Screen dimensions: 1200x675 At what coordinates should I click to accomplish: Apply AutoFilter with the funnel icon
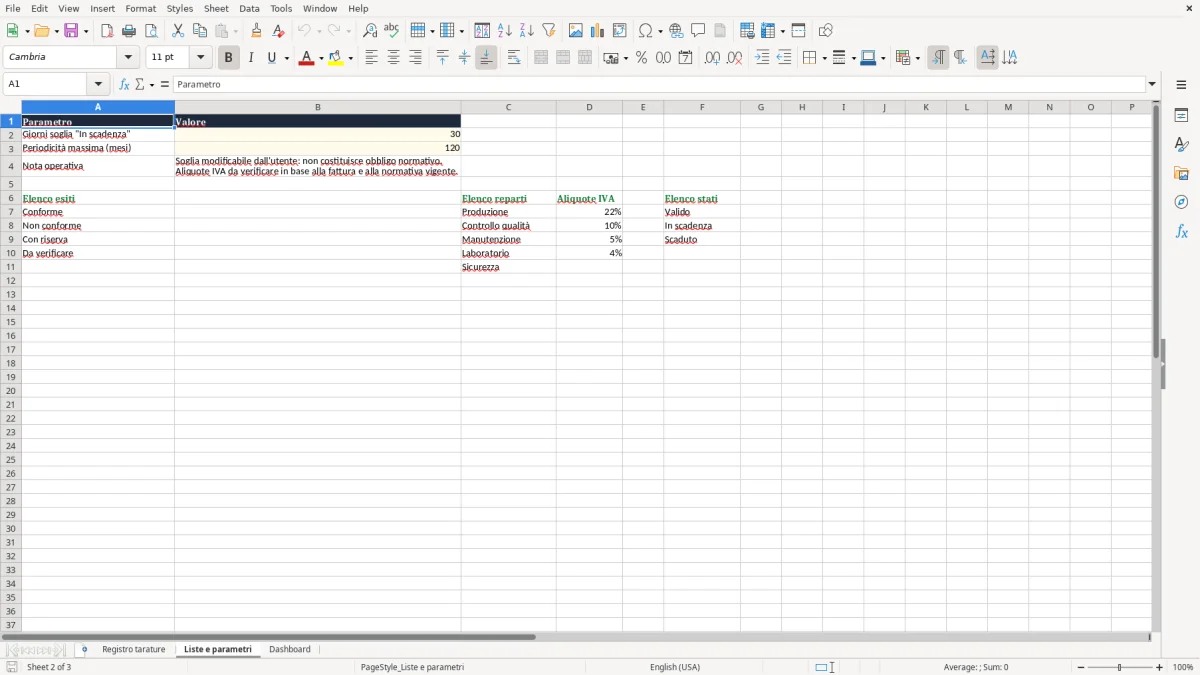pos(549,31)
